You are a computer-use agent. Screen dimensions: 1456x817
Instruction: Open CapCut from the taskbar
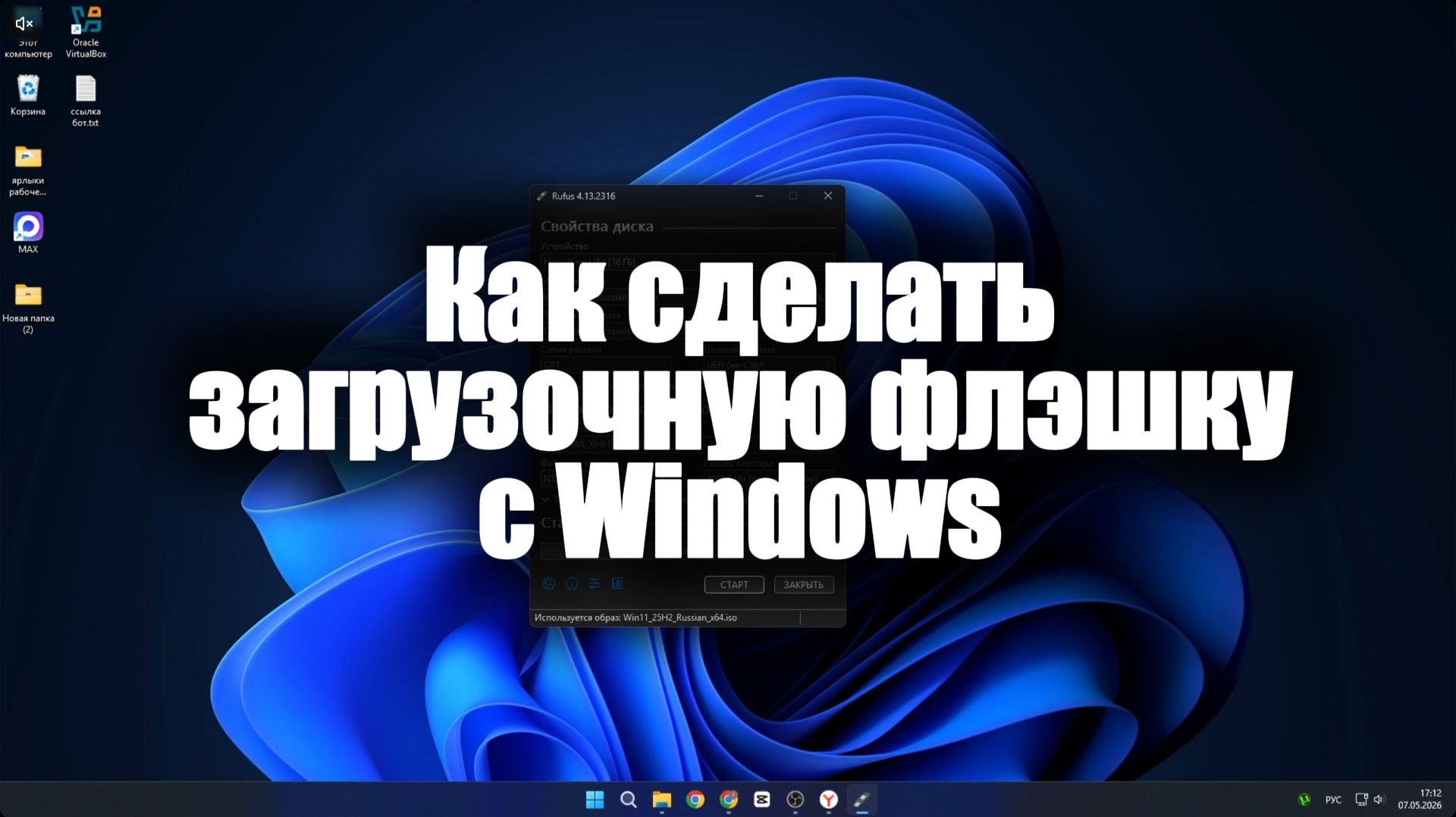click(762, 800)
